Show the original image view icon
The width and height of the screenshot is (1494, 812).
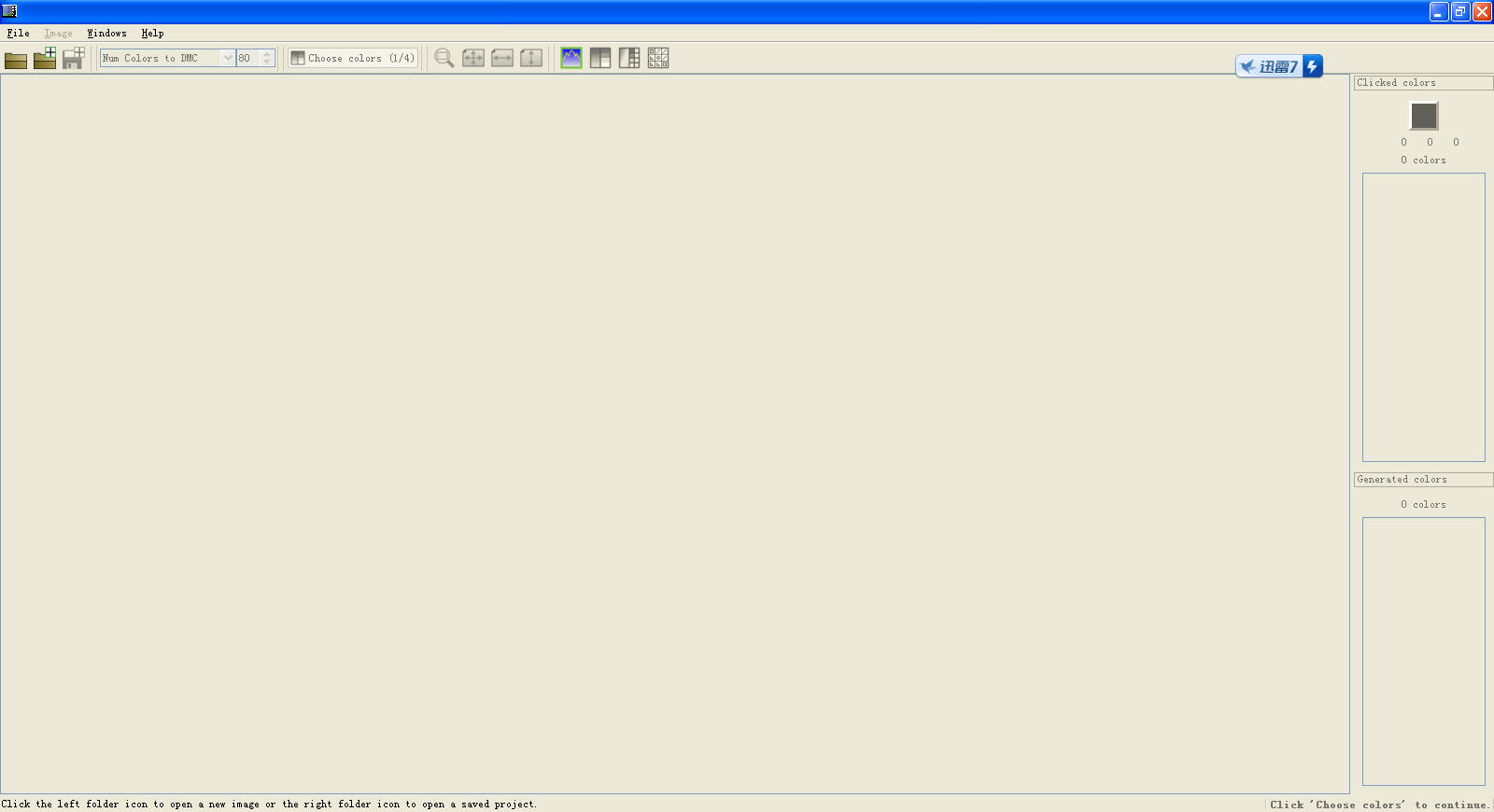571,58
